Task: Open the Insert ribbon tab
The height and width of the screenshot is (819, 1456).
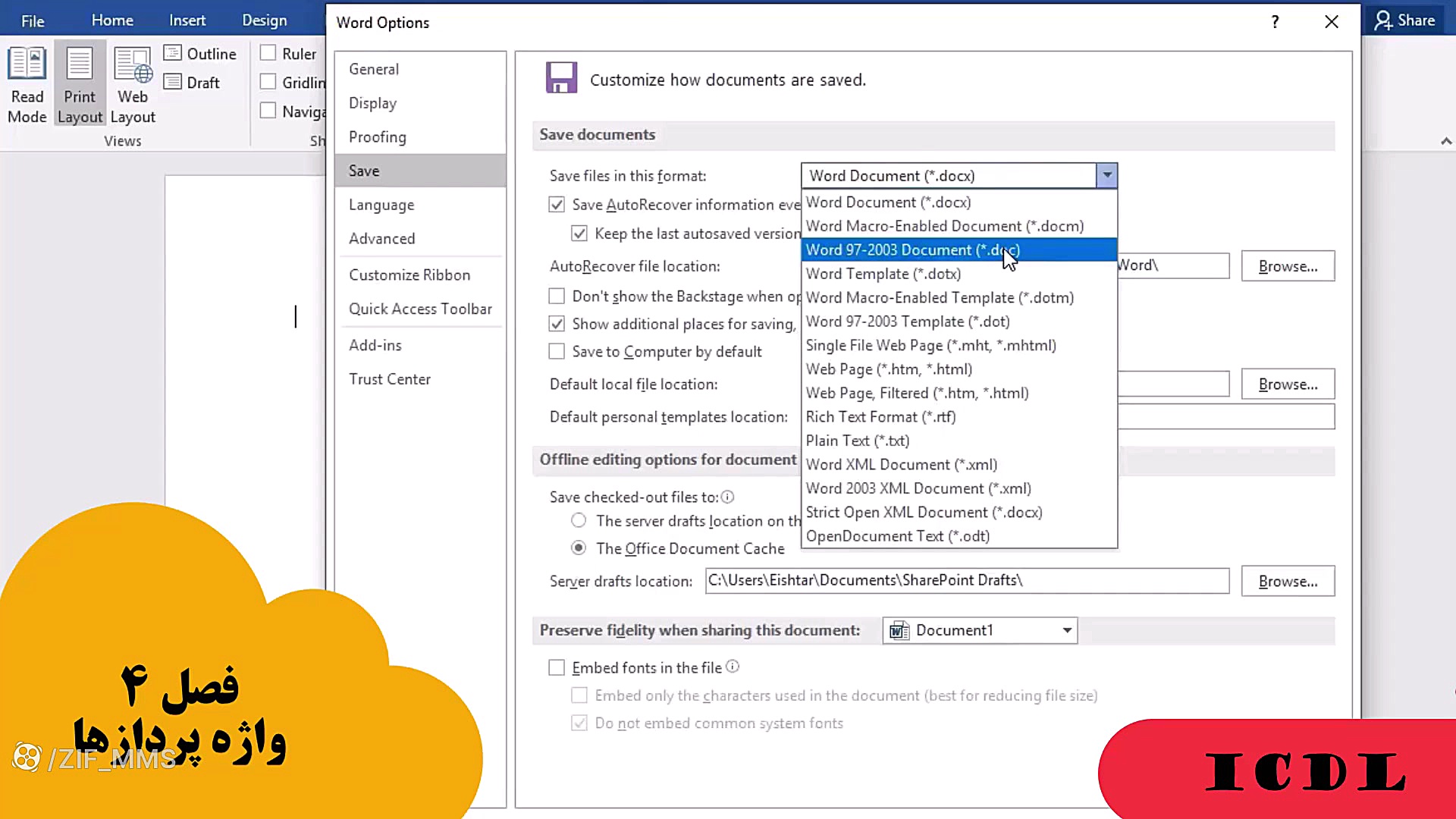Action: (187, 20)
